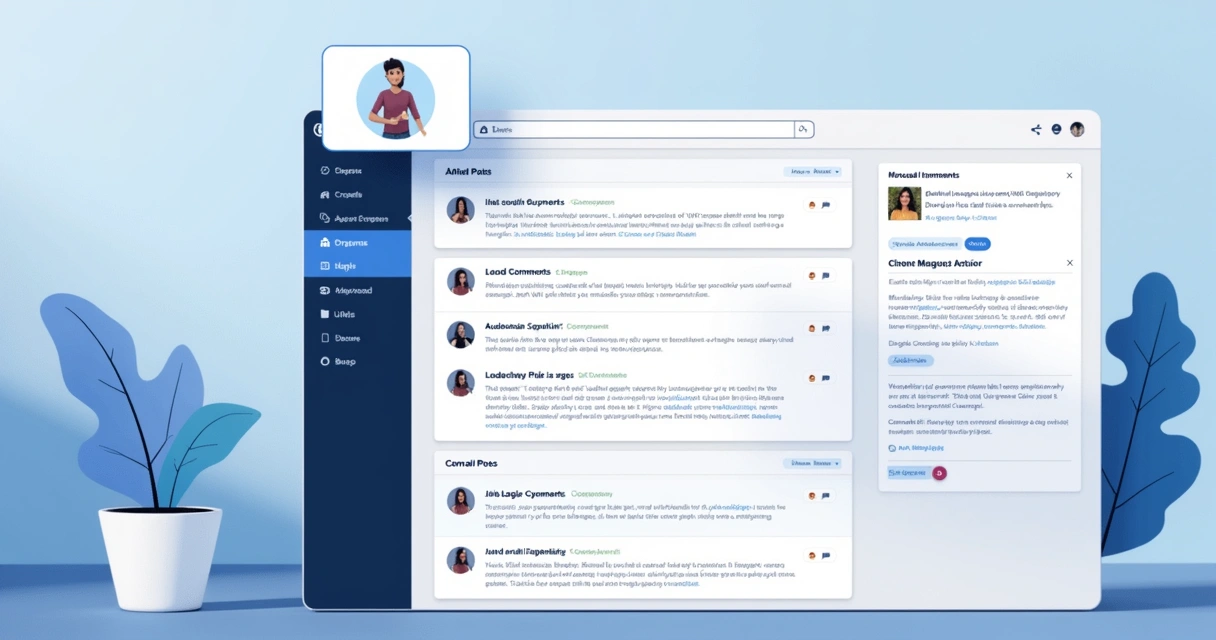Click the share icon in the top bar
This screenshot has width=1216, height=640.
tap(1035, 129)
